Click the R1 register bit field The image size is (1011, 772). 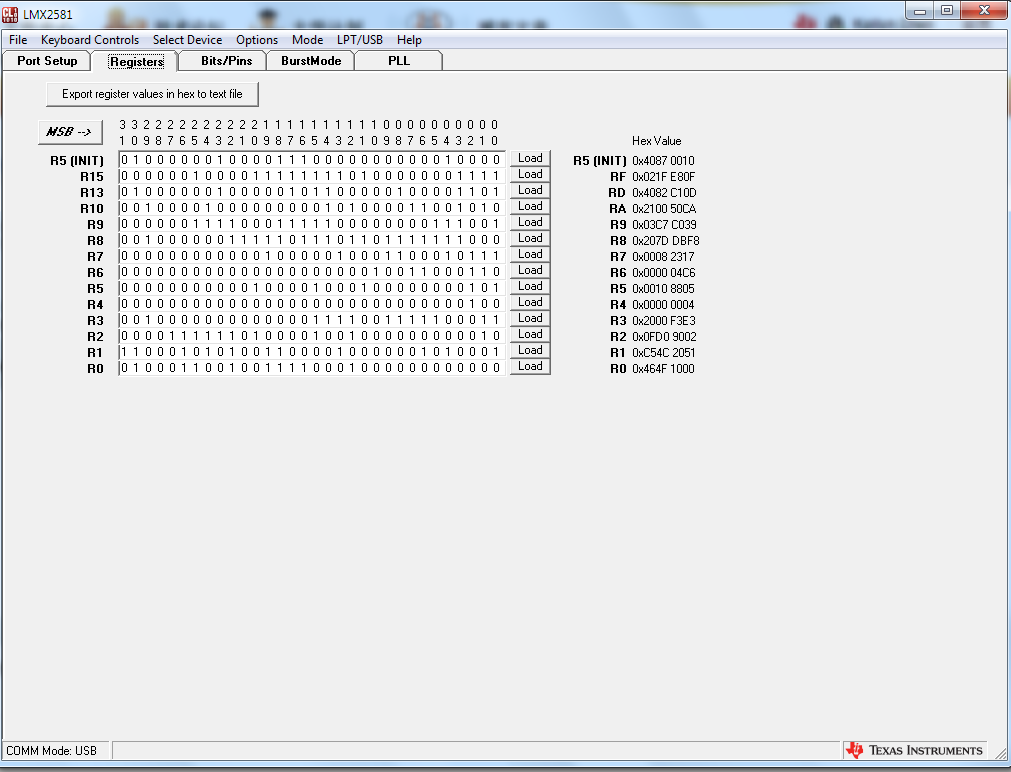[312, 351]
